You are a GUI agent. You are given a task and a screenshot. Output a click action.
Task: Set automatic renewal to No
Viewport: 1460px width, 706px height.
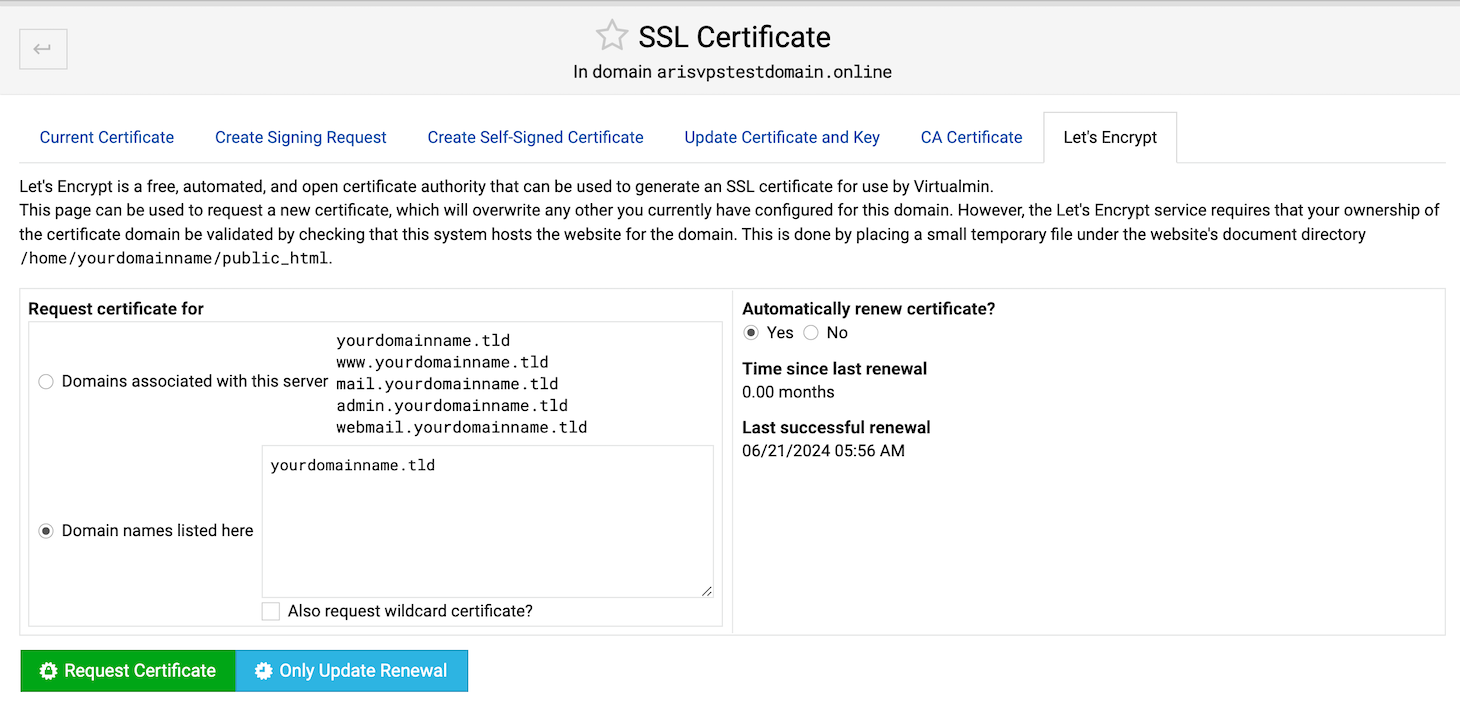(x=811, y=333)
